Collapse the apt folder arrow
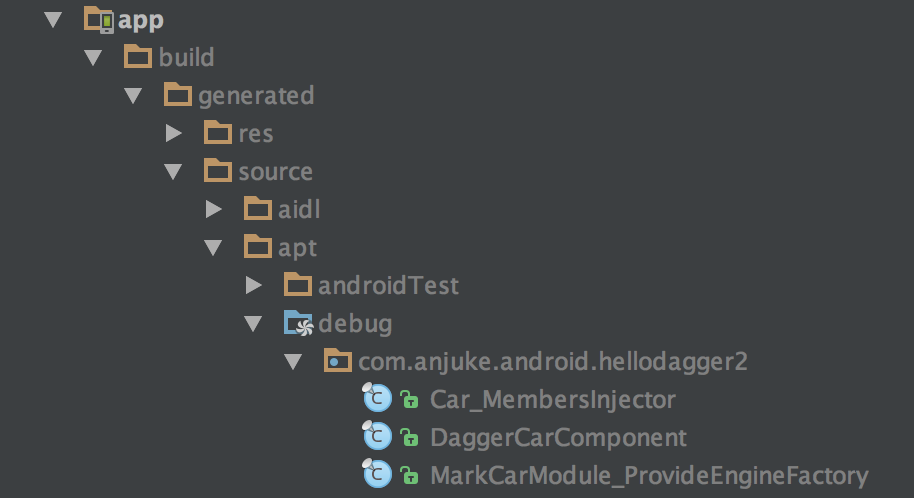 (214, 248)
